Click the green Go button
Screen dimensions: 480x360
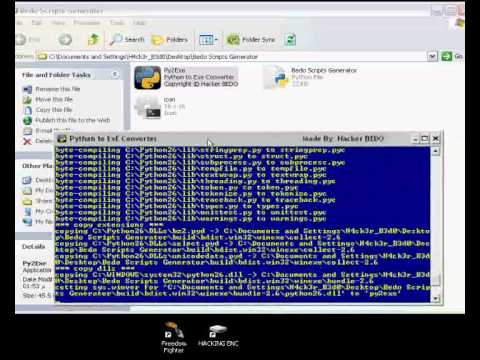coord(452,56)
